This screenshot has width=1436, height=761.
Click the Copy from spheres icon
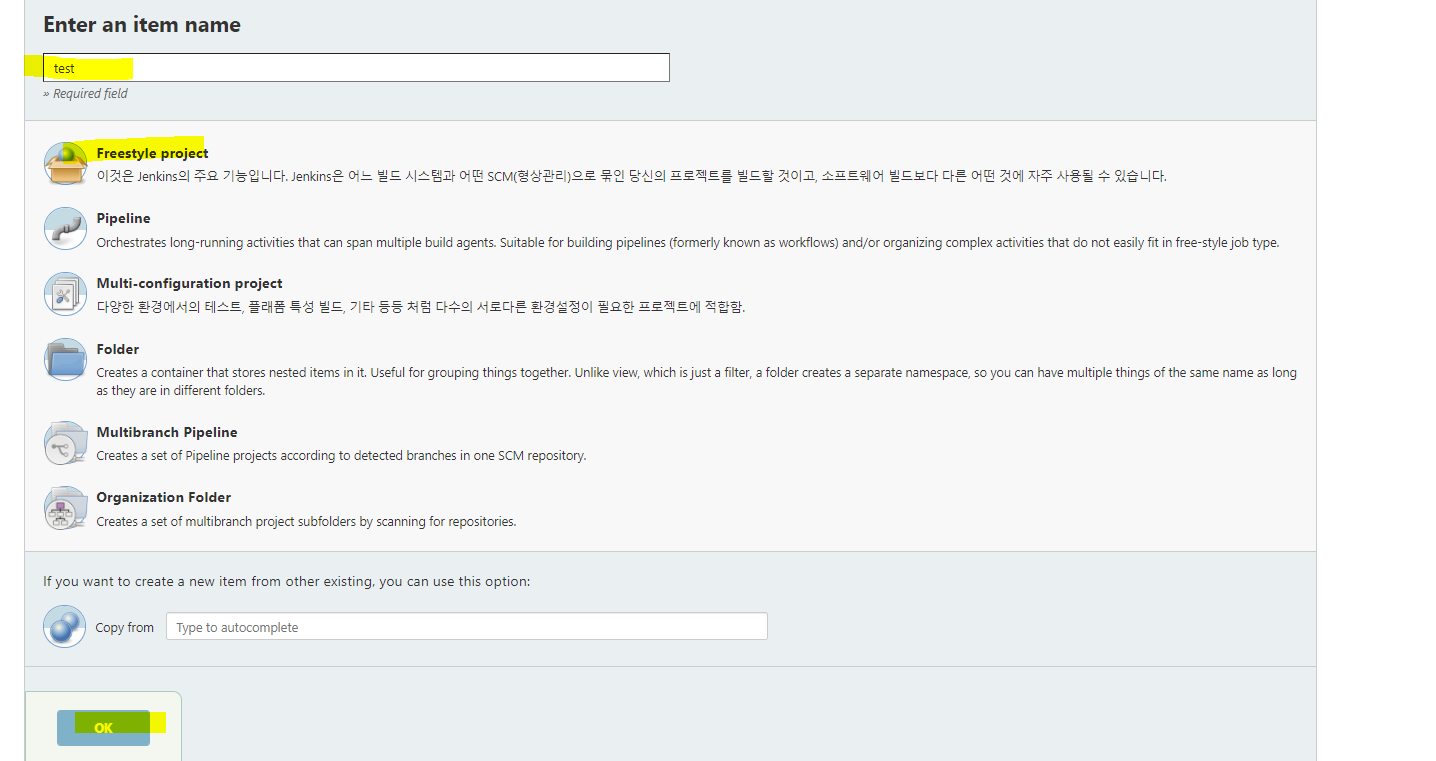[65, 627]
